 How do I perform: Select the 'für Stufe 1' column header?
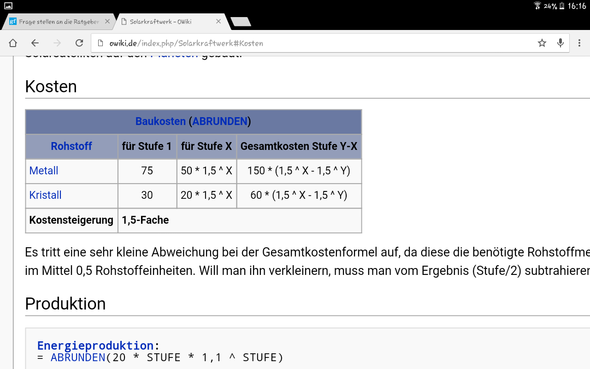147,146
